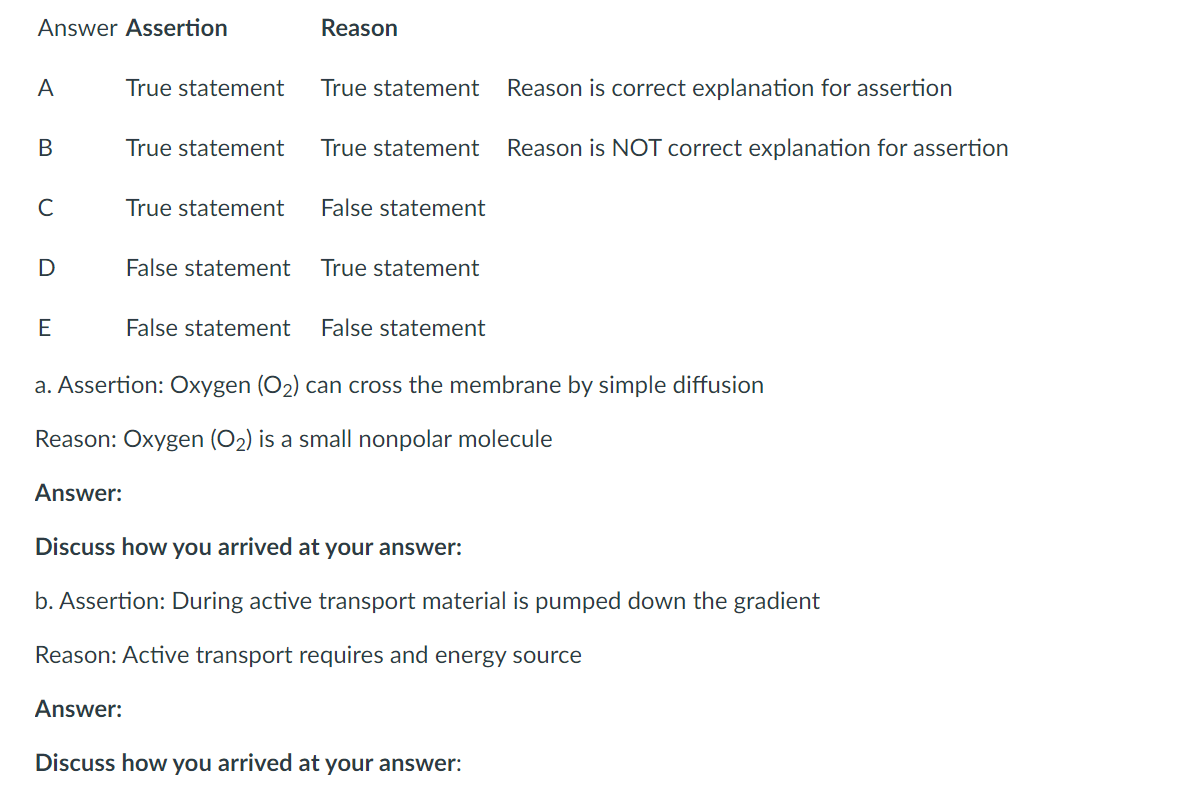Select answer letter B in the table

(x=44, y=148)
